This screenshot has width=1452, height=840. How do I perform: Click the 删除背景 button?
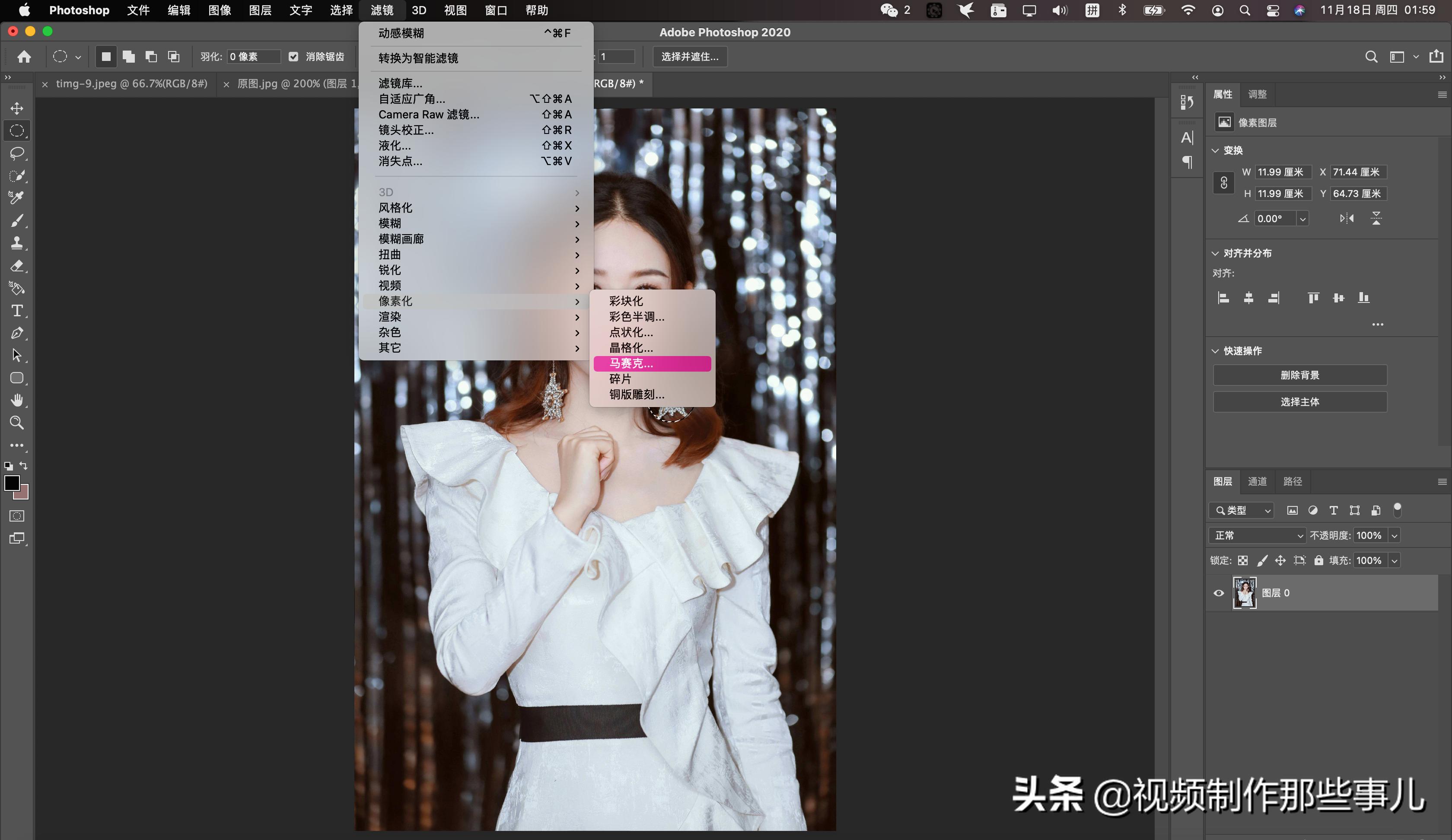(x=1300, y=375)
